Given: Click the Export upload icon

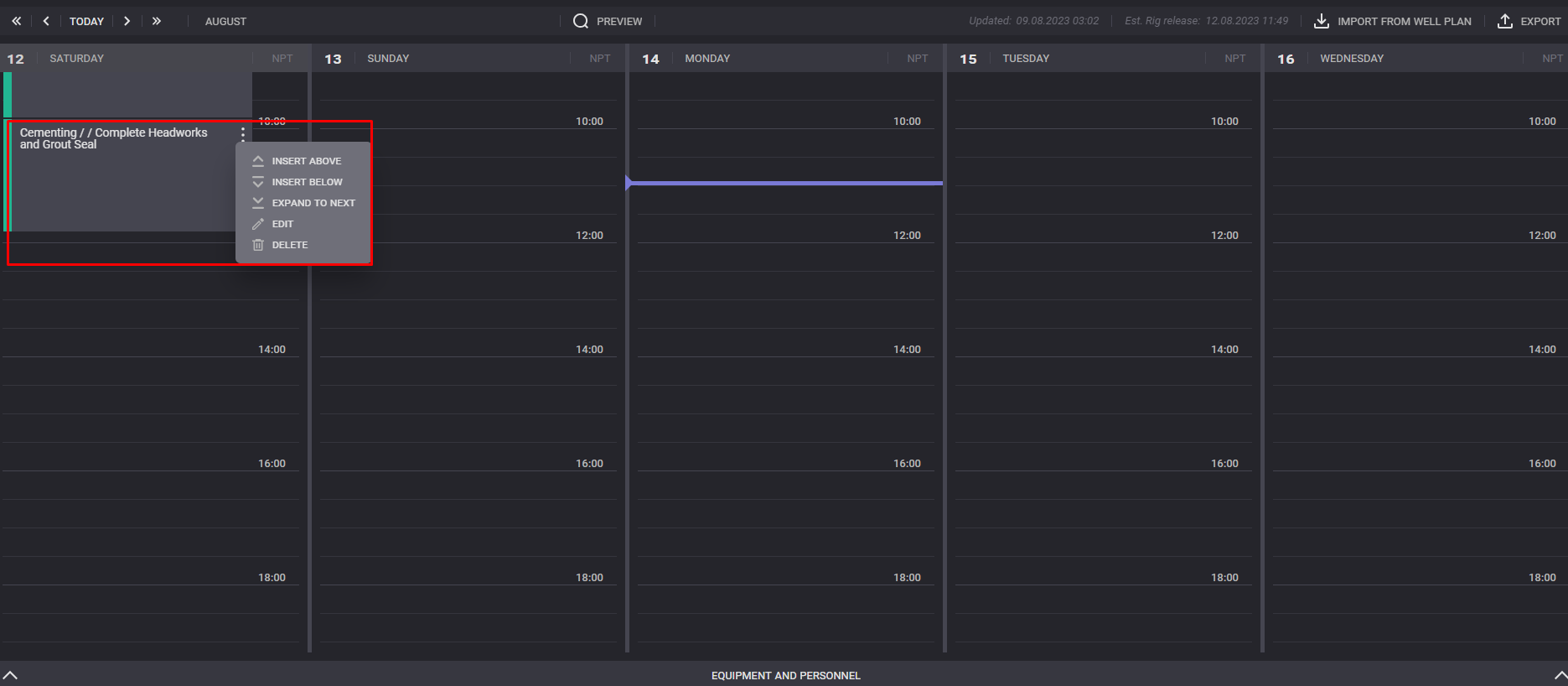Looking at the screenshot, I should [x=1505, y=21].
